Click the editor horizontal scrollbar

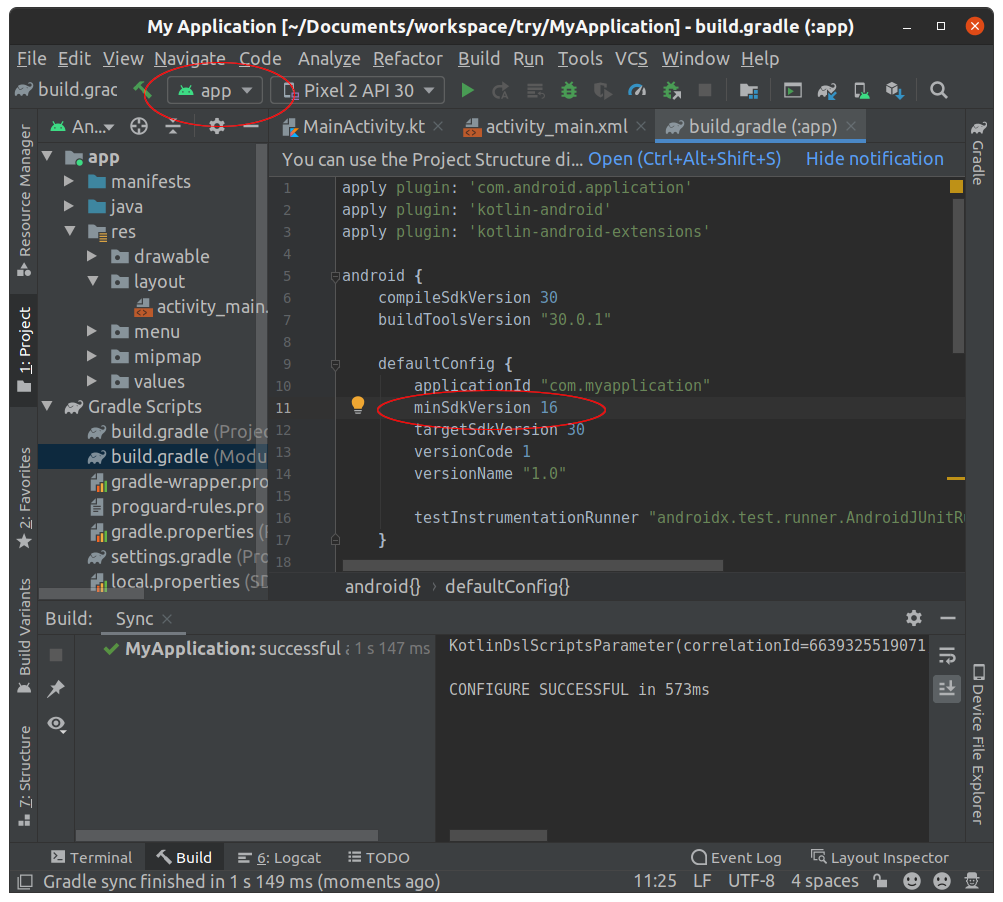coord(532,565)
